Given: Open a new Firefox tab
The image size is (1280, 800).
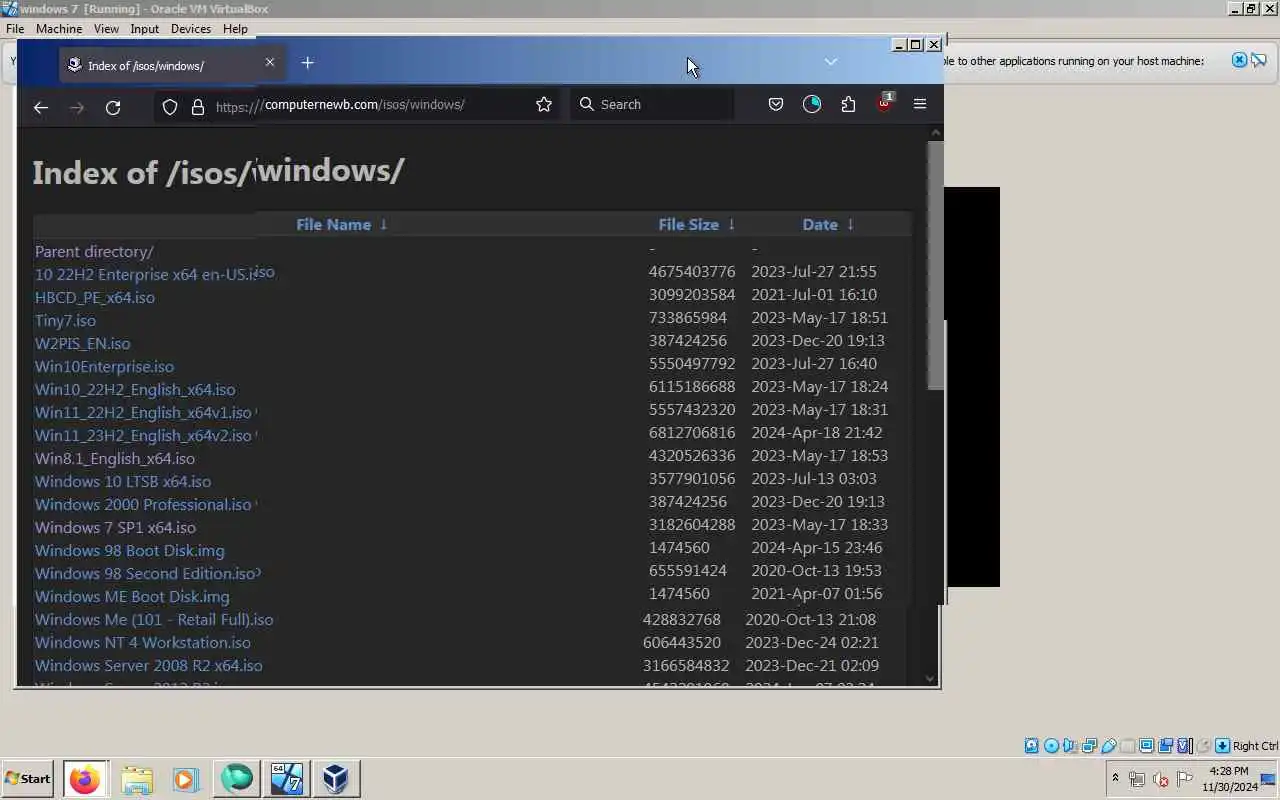Looking at the screenshot, I should 308,63.
